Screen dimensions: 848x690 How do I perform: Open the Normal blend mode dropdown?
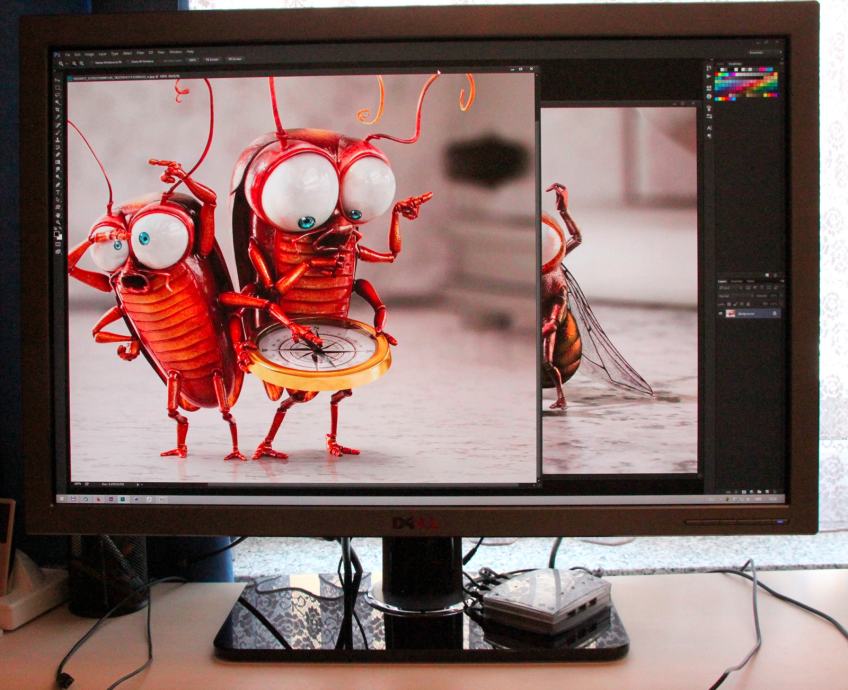[x=736, y=296]
